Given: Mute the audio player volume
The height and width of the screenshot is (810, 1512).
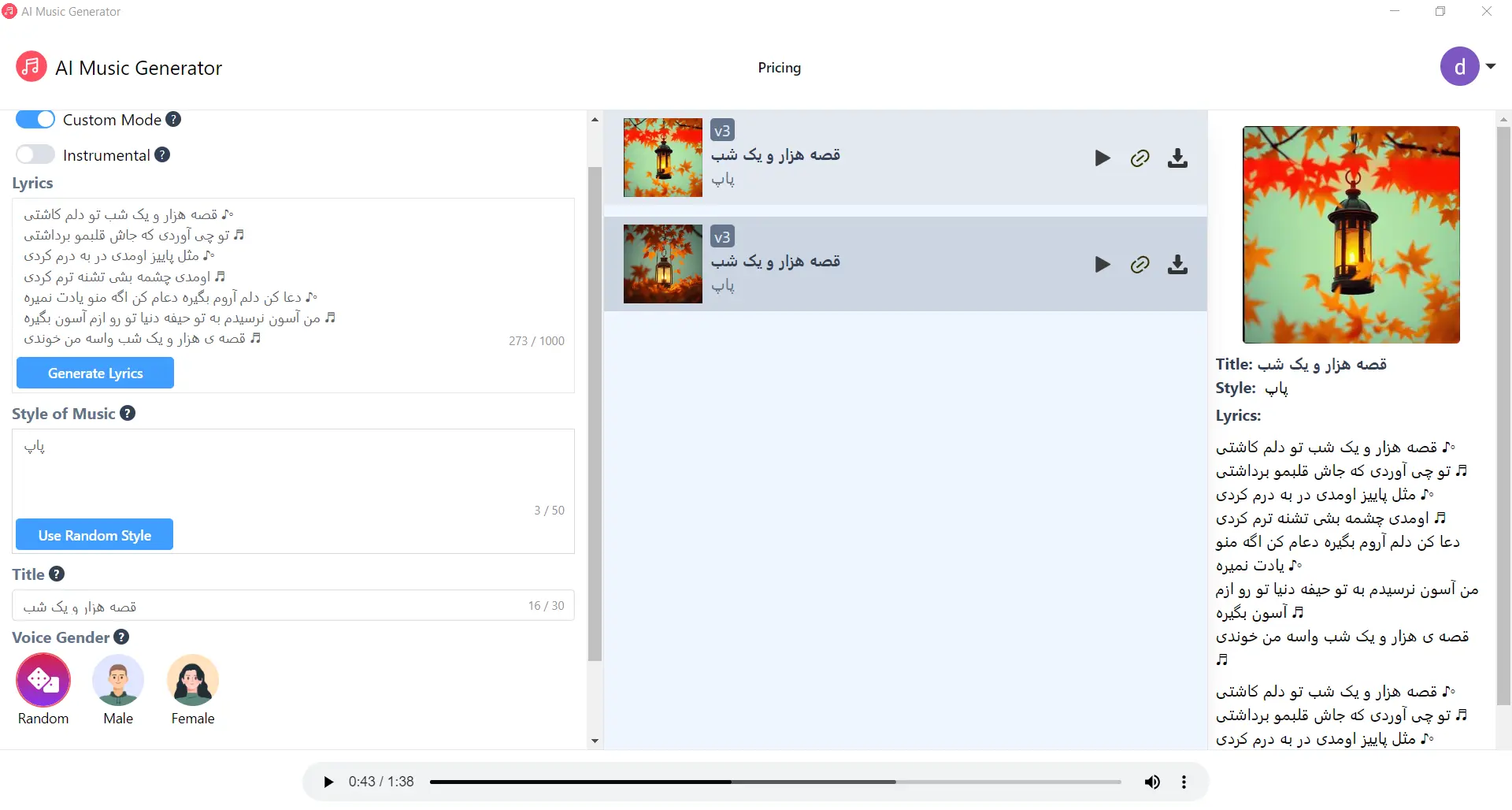Looking at the screenshot, I should click(1152, 782).
